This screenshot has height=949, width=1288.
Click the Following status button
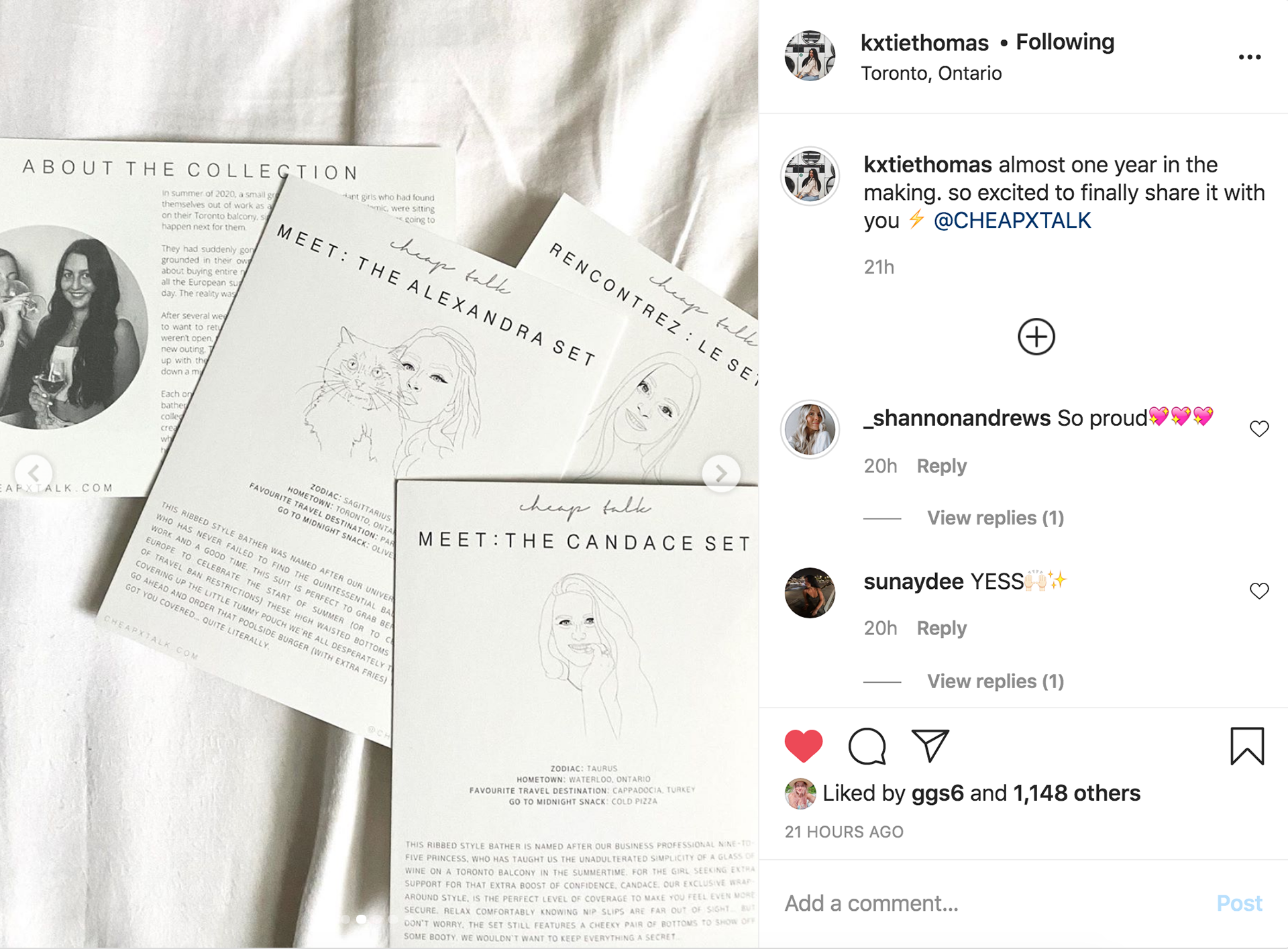coord(1065,42)
